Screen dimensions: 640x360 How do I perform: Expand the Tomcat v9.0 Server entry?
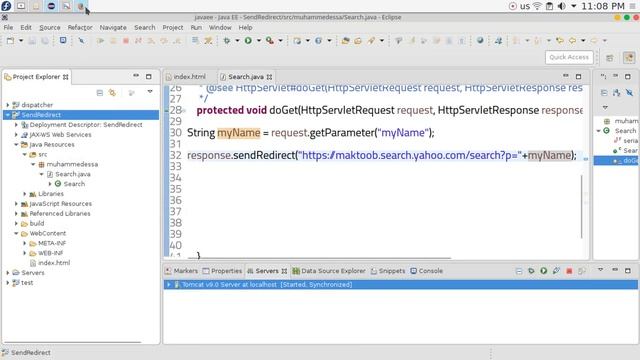coord(169,284)
